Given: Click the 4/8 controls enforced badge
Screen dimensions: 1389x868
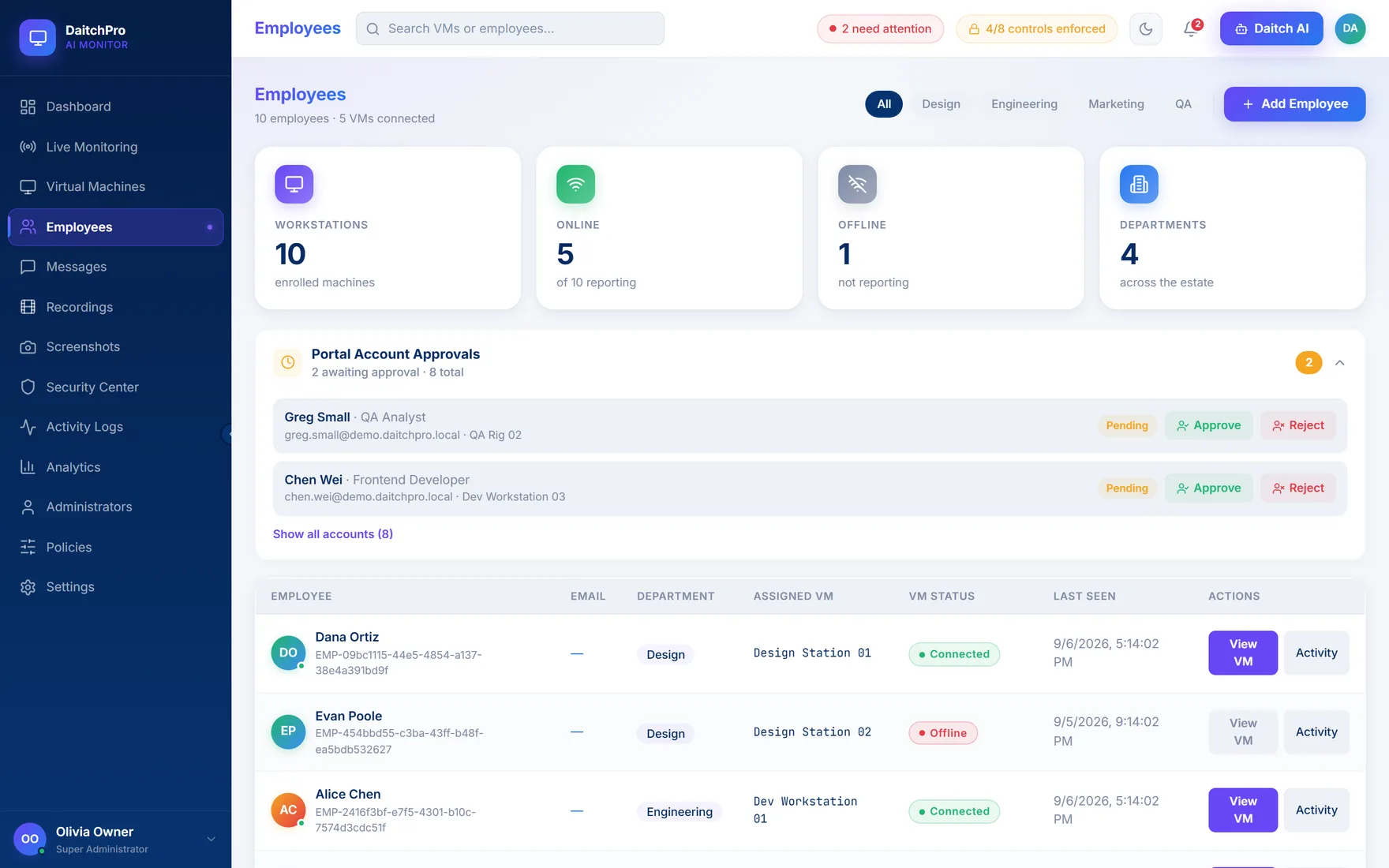Looking at the screenshot, I should pos(1036,29).
